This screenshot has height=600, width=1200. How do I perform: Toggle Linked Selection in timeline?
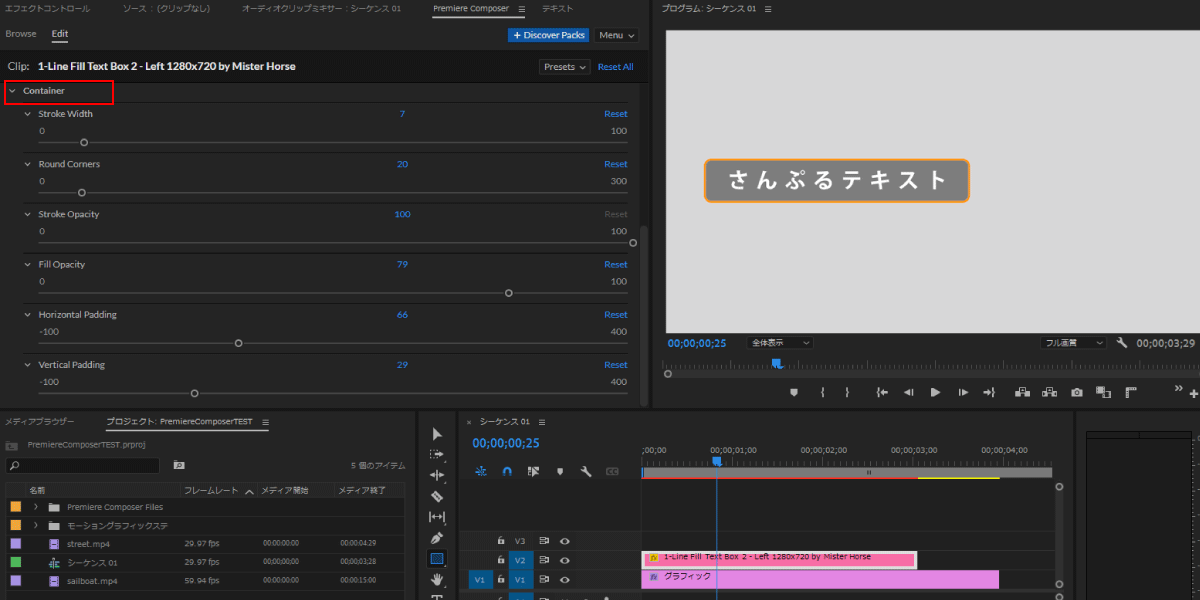tap(533, 471)
